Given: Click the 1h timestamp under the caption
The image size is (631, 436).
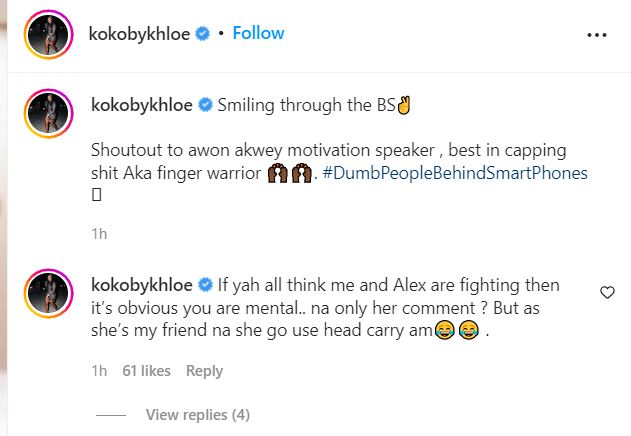Looking at the screenshot, I should tap(98, 233).
